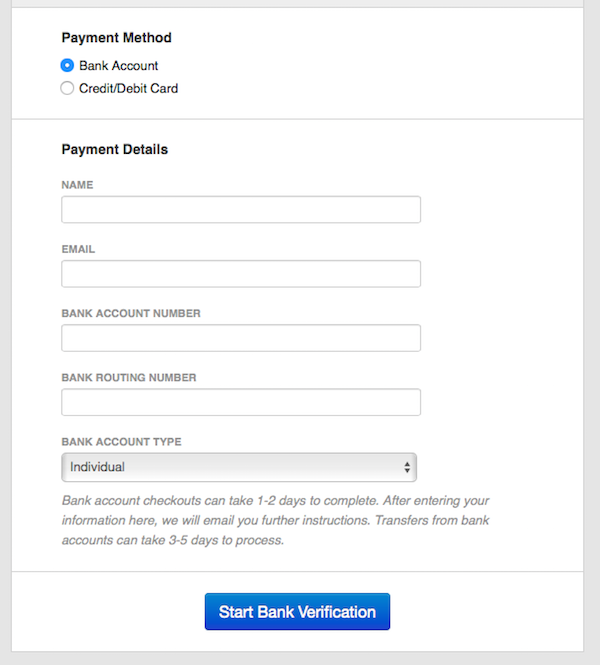The image size is (600, 665).
Task: Click the EMAIL field label
Action: pyautogui.click(x=78, y=249)
